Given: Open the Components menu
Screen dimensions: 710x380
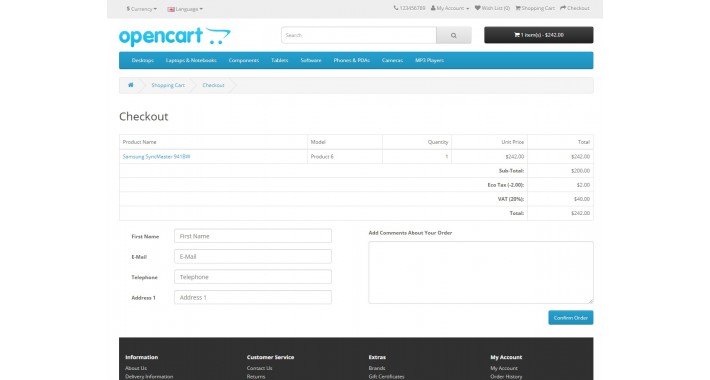Looking at the screenshot, I should 244,60.
